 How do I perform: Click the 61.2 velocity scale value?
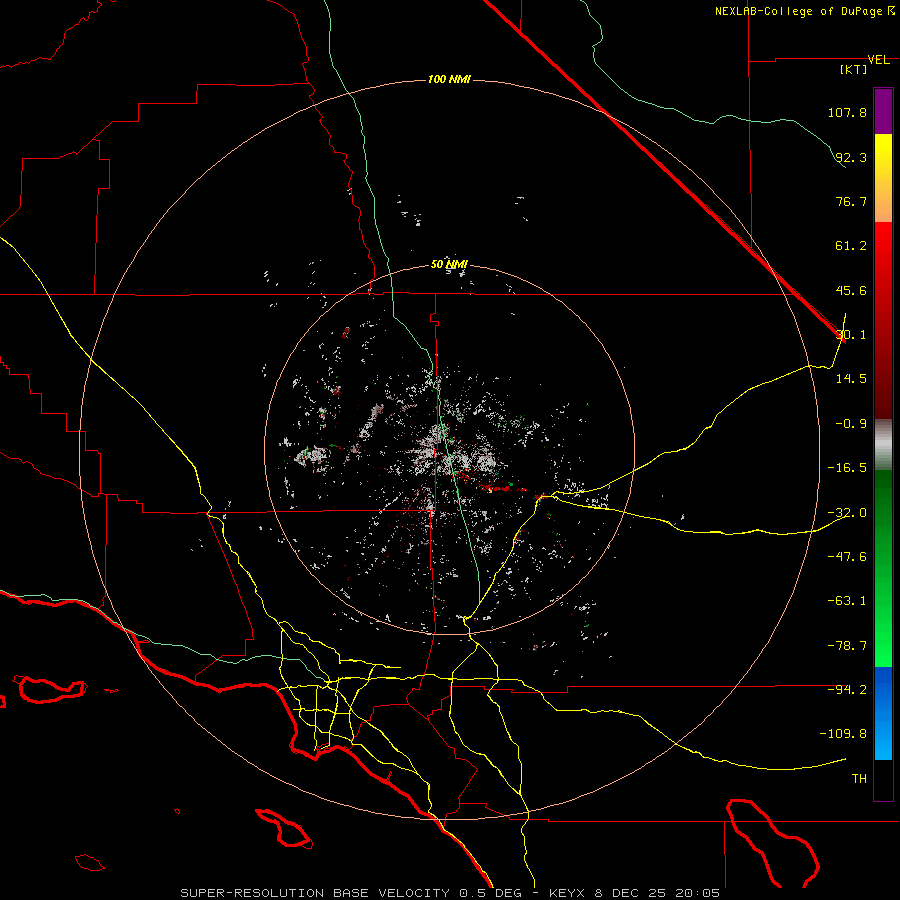[x=851, y=246]
